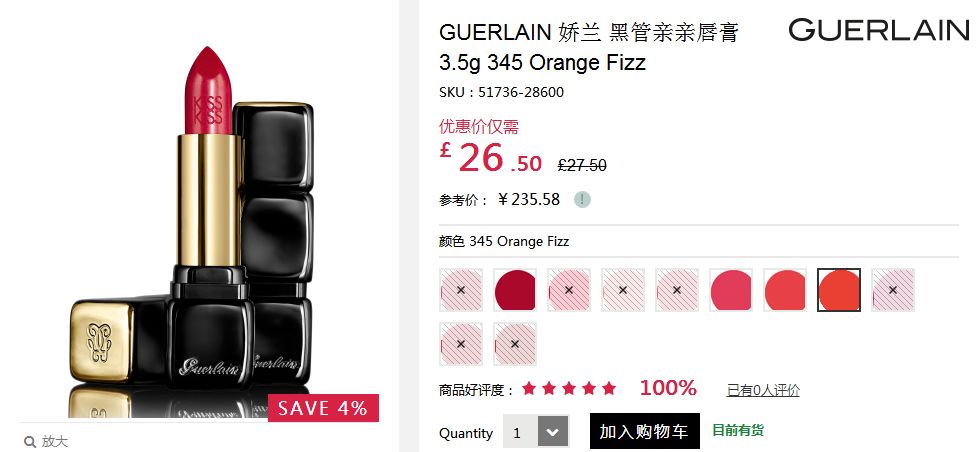Select the dark crimson red swatch
976x452 pixels.
point(515,290)
